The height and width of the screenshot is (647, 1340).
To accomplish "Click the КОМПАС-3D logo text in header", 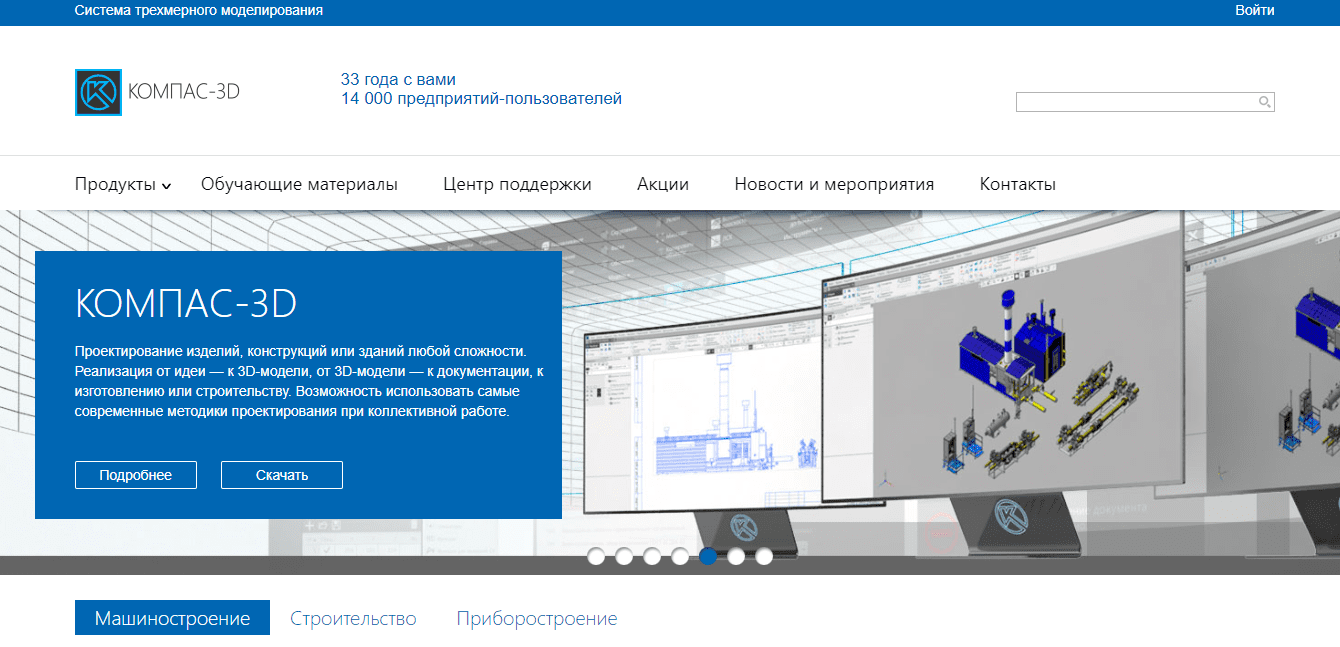I will 184,92.
